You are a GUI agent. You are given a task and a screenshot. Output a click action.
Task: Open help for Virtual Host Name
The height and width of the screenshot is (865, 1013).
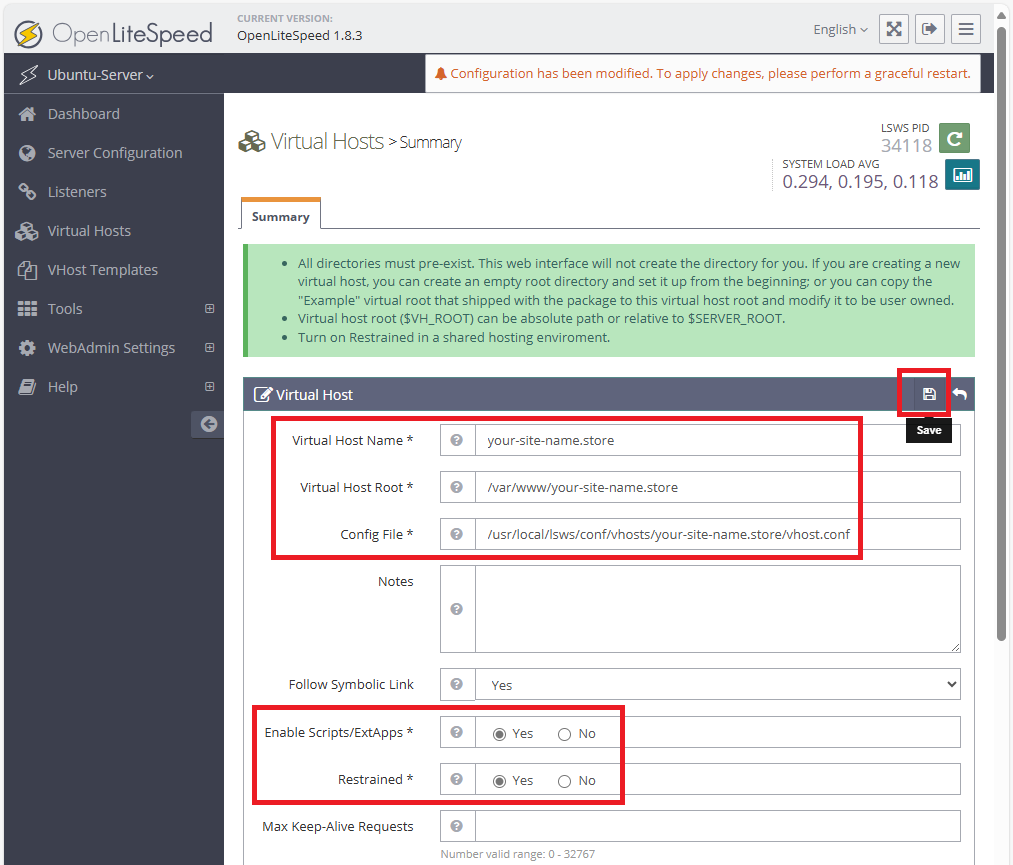click(x=457, y=440)
